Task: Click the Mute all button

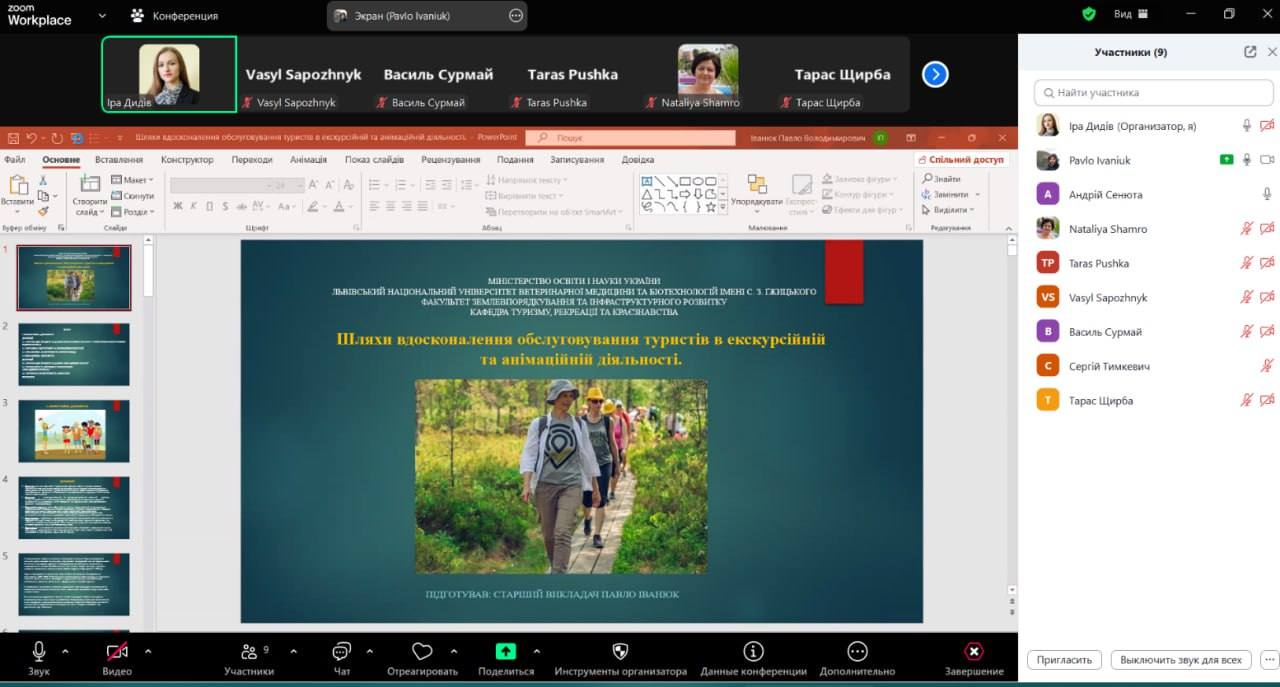Action: [1180, 660]
